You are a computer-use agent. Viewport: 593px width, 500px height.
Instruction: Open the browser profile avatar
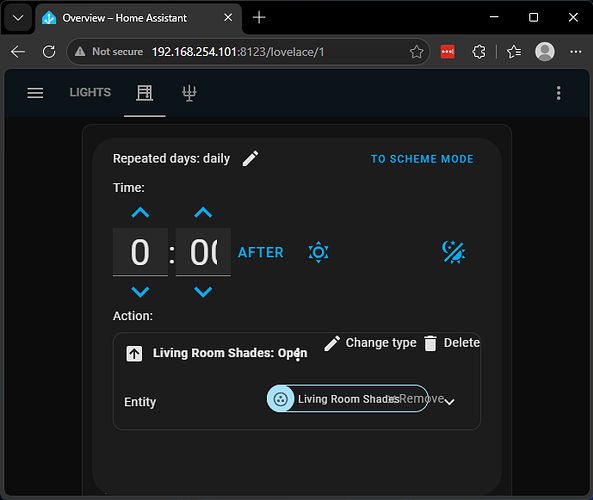point(545,51)
